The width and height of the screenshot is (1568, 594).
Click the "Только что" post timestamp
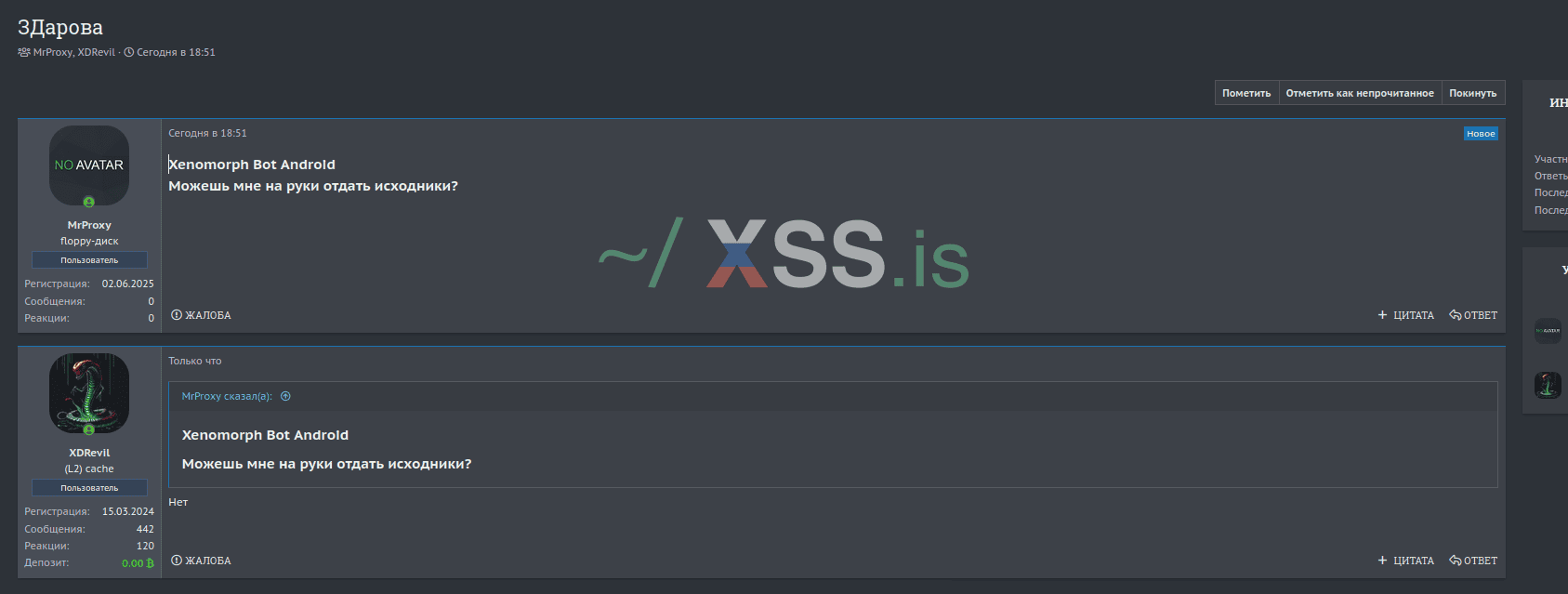tap(195, 361)
